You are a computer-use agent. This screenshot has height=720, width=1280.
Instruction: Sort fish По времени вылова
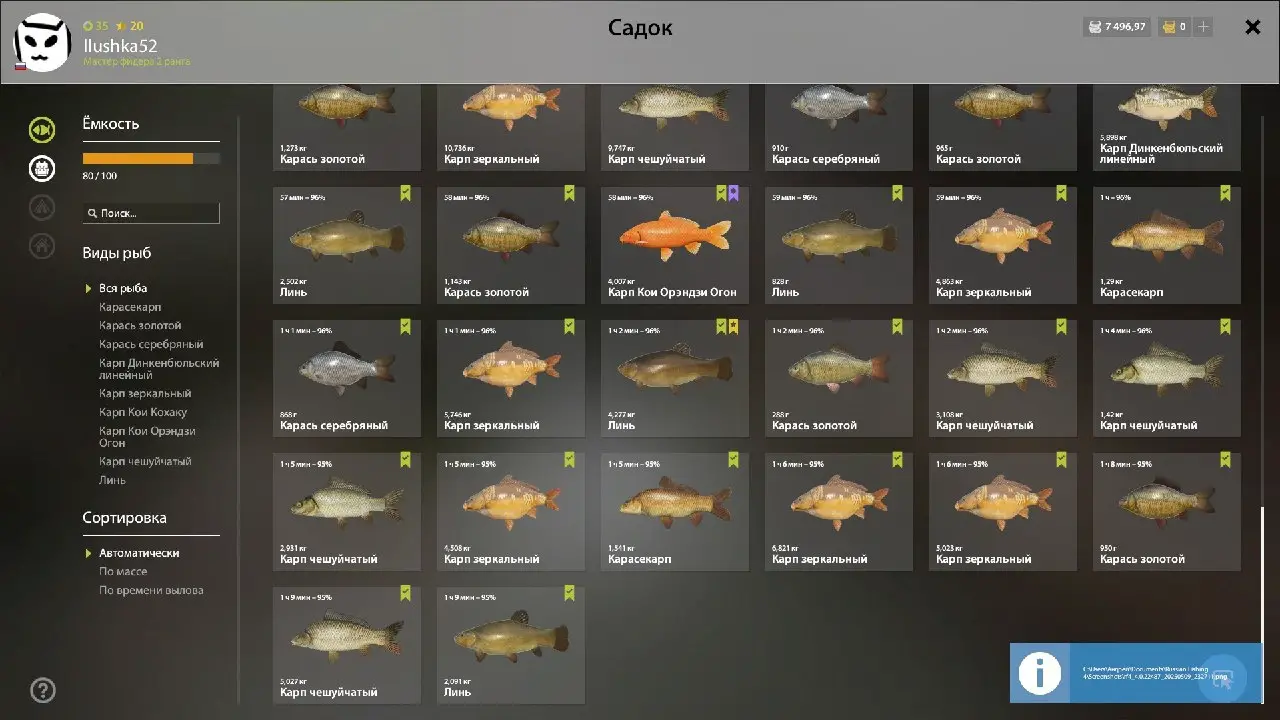click(x=151, y=591)
